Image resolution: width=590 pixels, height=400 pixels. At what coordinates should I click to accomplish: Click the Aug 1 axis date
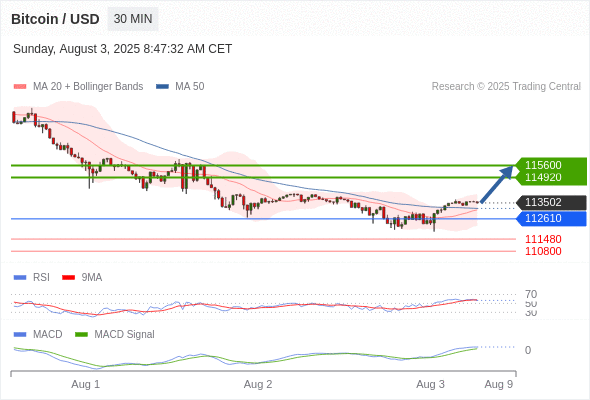point(86,385)
